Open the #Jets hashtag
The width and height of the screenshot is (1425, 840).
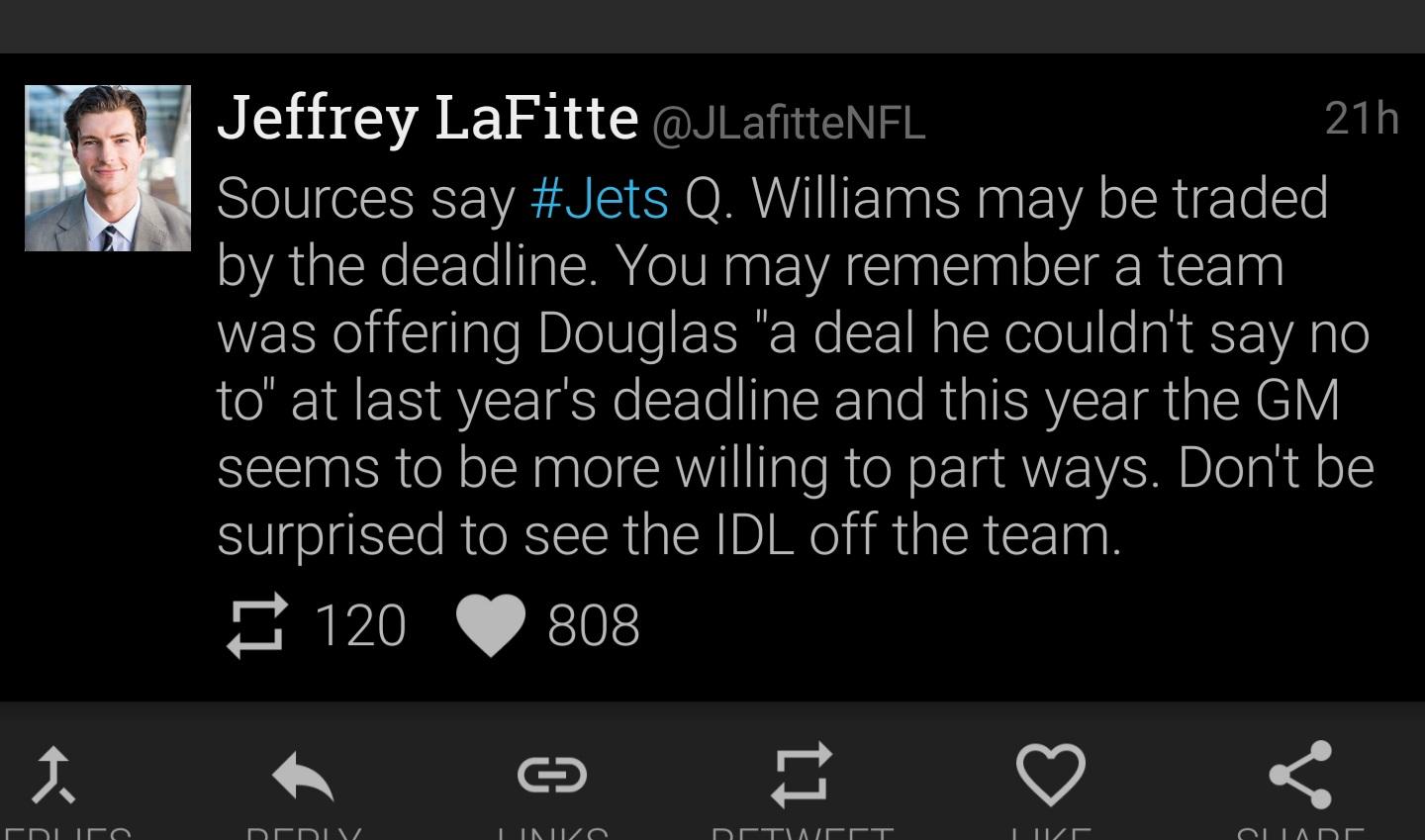[x=600, y=198]
